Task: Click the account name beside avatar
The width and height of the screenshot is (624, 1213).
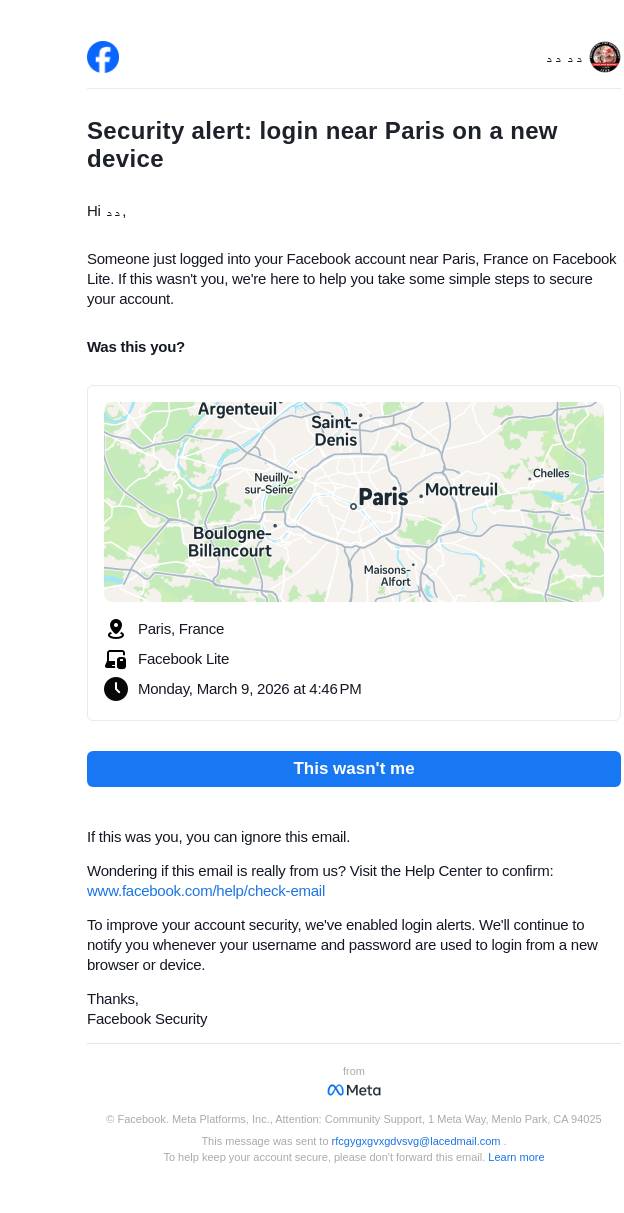Action: click(x=564, y=59)
